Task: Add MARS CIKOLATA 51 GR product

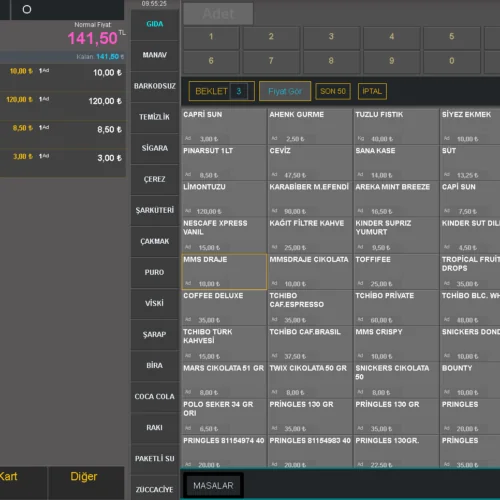Action: pos(224,381)
